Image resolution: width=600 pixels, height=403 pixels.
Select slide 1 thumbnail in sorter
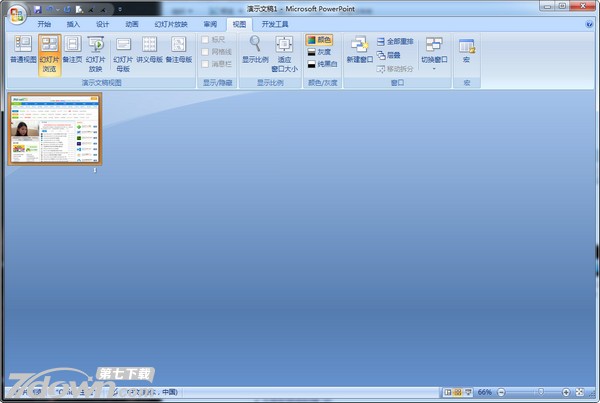[55, 129]
